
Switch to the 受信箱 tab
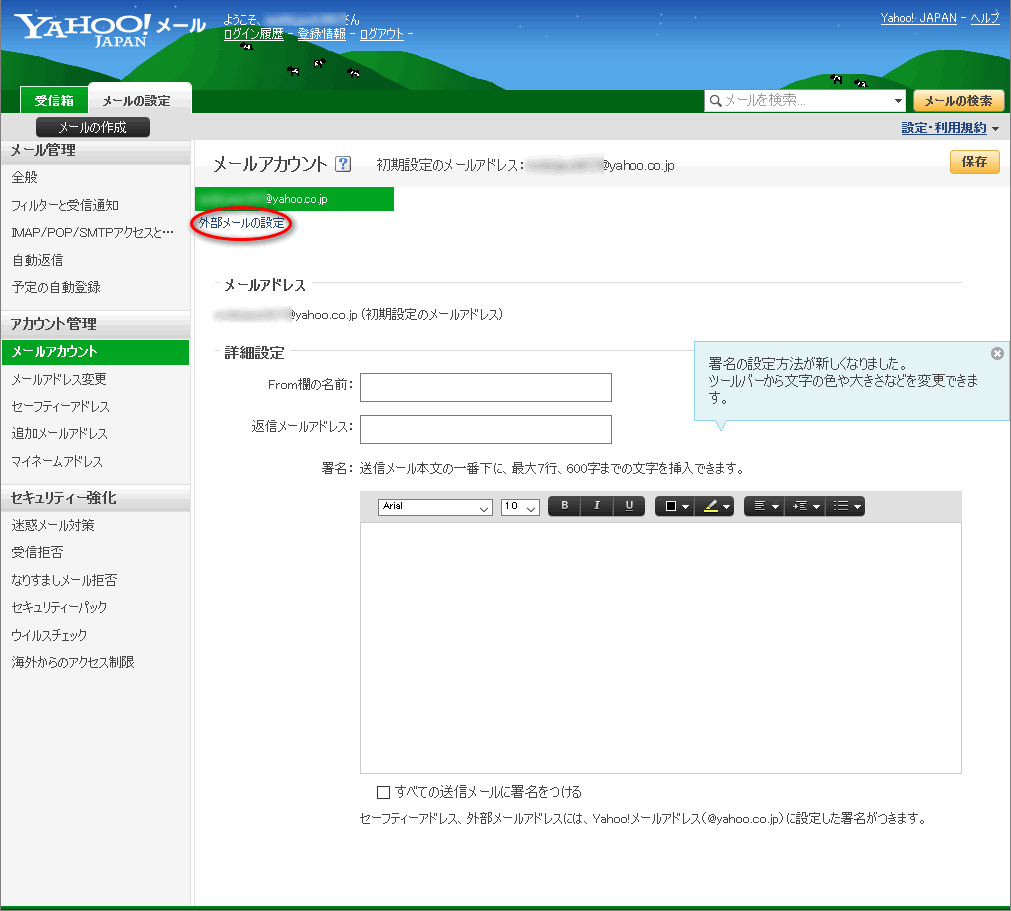(54, 100)
